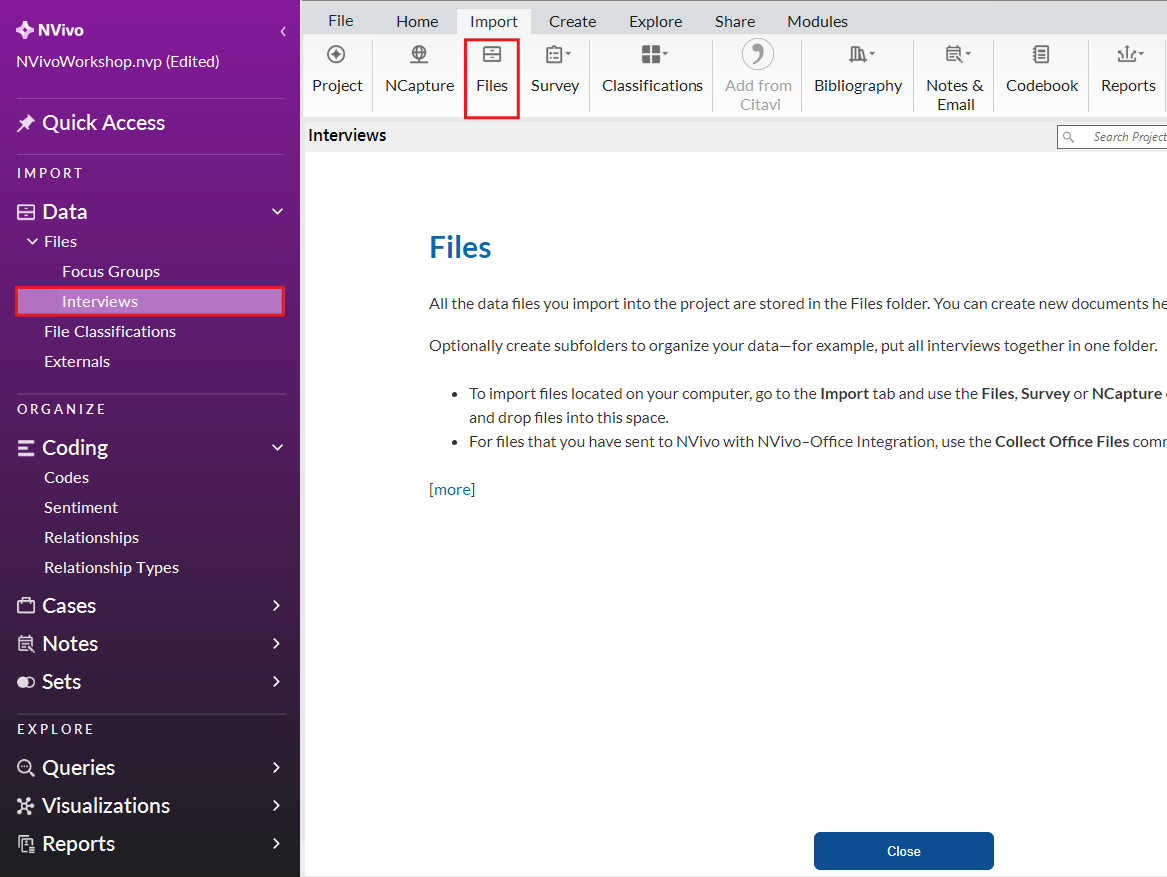Click the Visualizations section icon
This screenshot has height=877, width=1167.
click(x=26, y=806)
